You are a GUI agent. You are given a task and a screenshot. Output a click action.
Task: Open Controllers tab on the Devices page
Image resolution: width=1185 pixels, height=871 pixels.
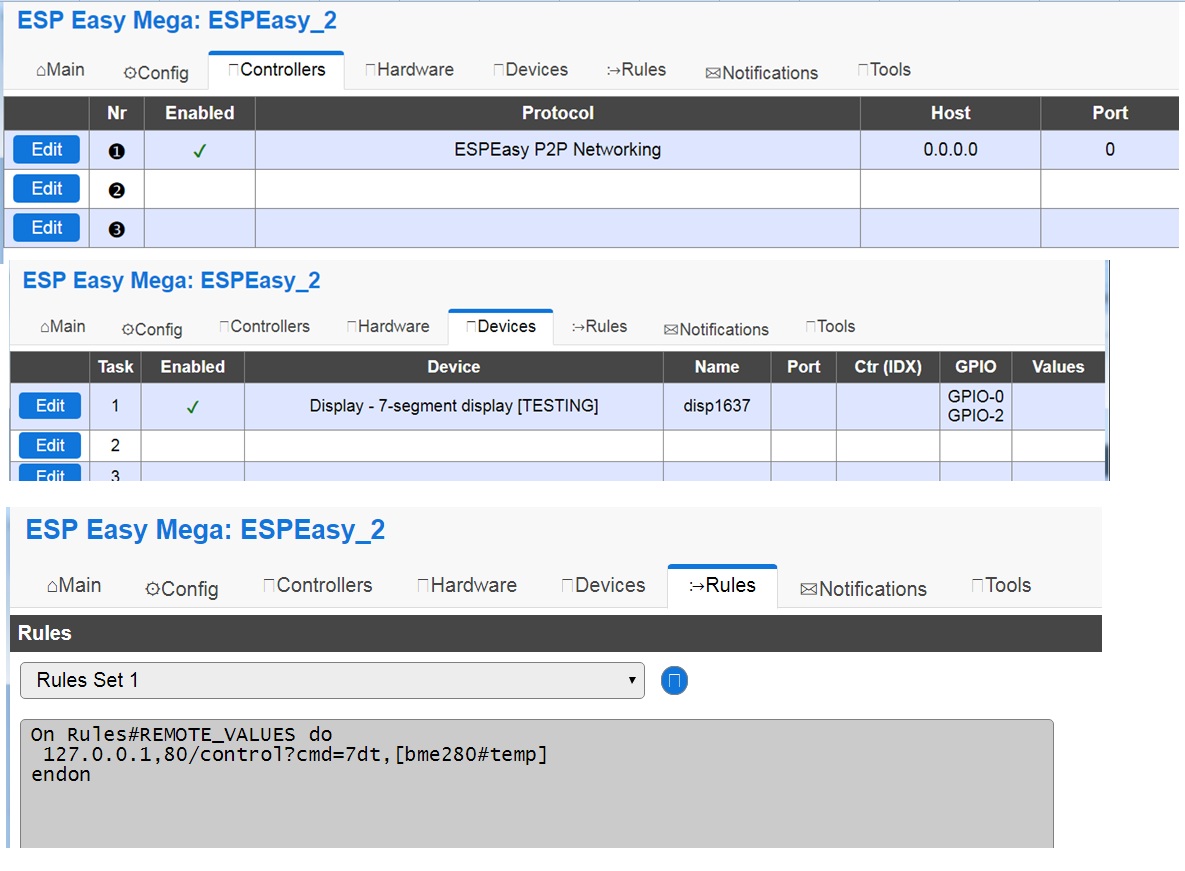point(265,326)
